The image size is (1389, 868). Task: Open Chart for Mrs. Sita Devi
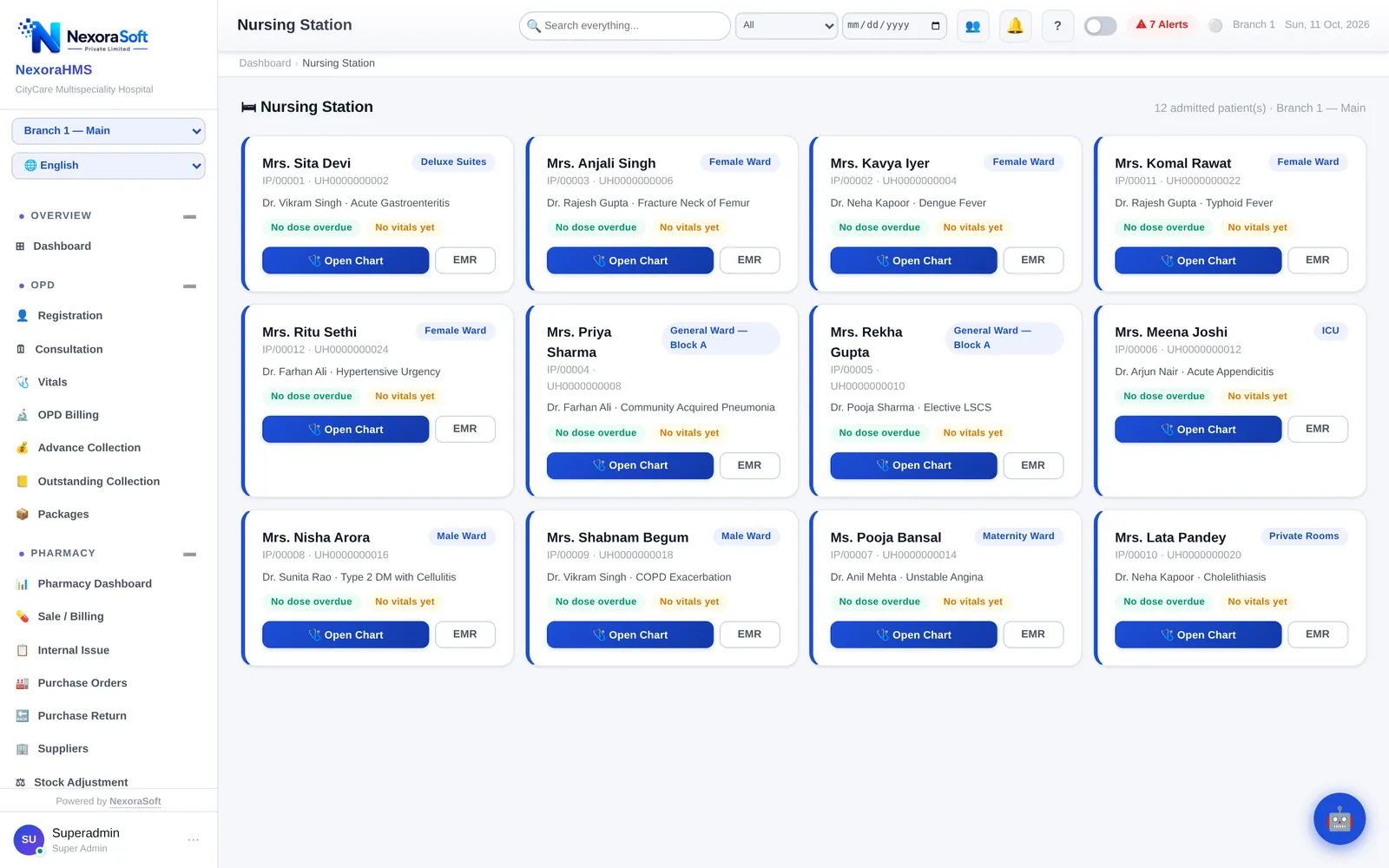pos(346,260)
